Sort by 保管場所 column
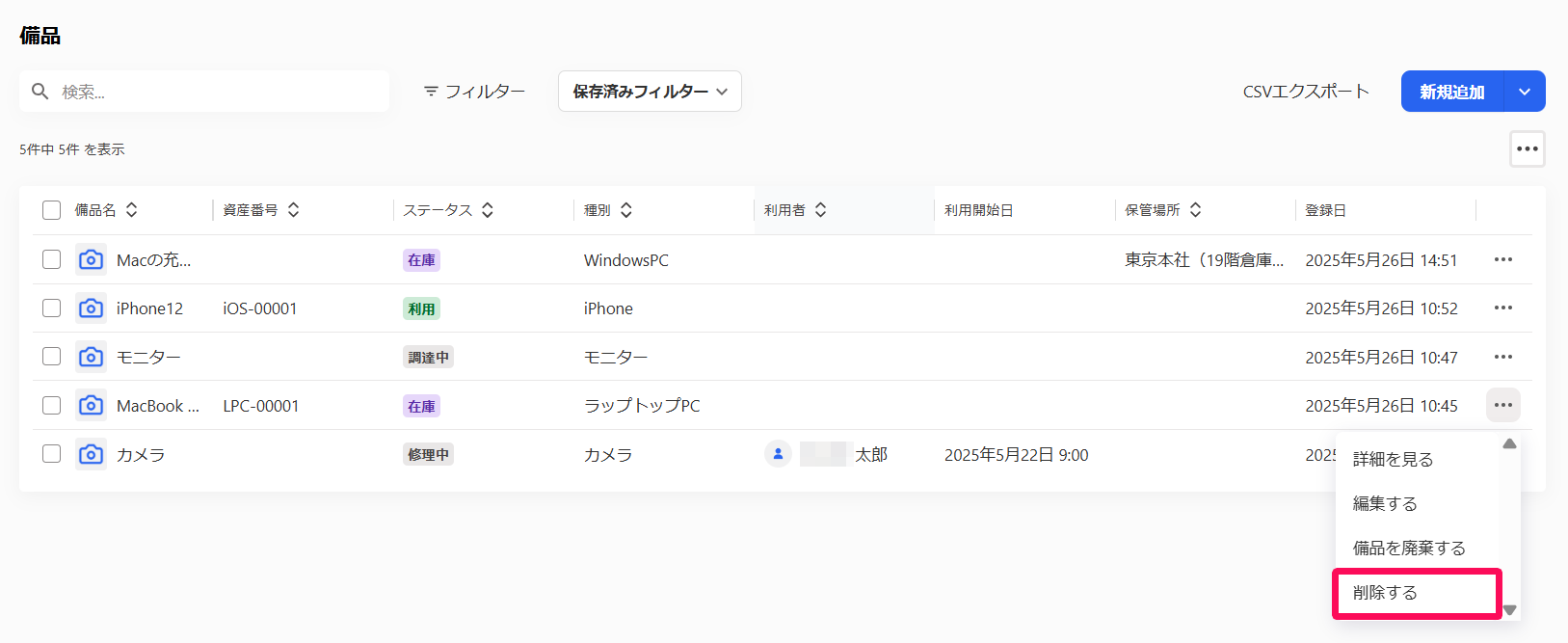1568x643 pixels. (1196, 210)
